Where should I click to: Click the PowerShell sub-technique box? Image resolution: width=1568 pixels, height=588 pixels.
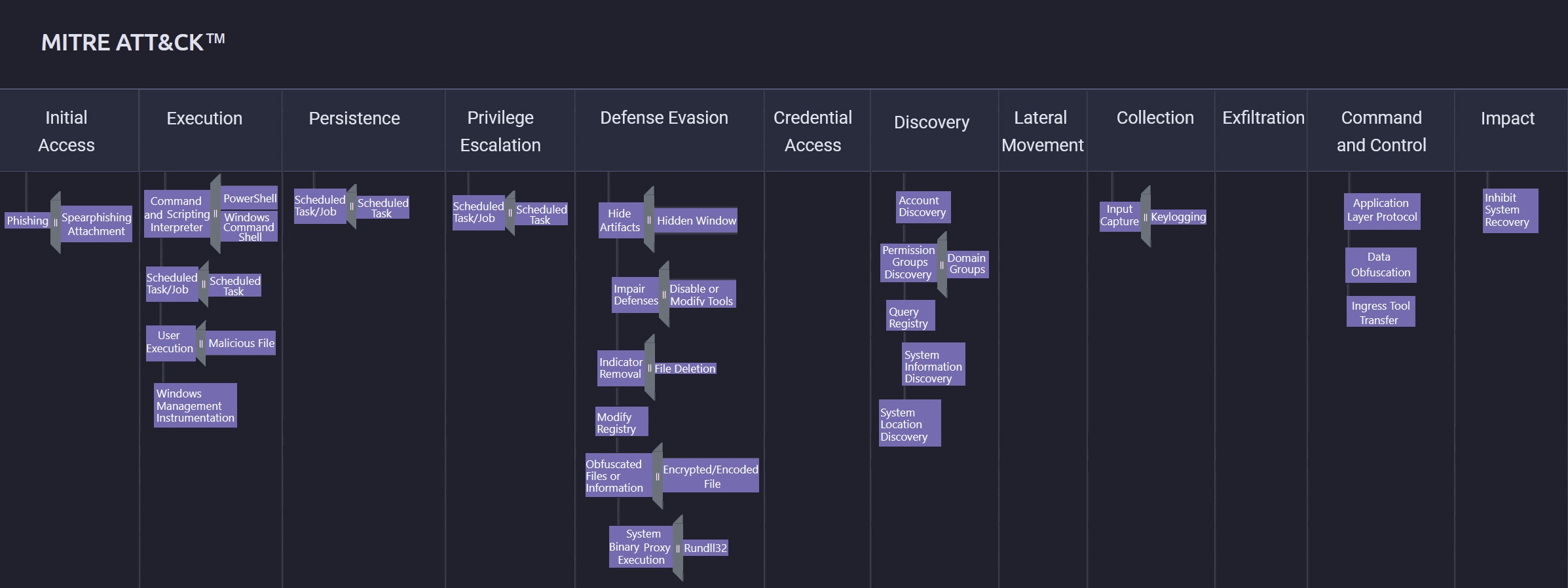pos(250,198)
